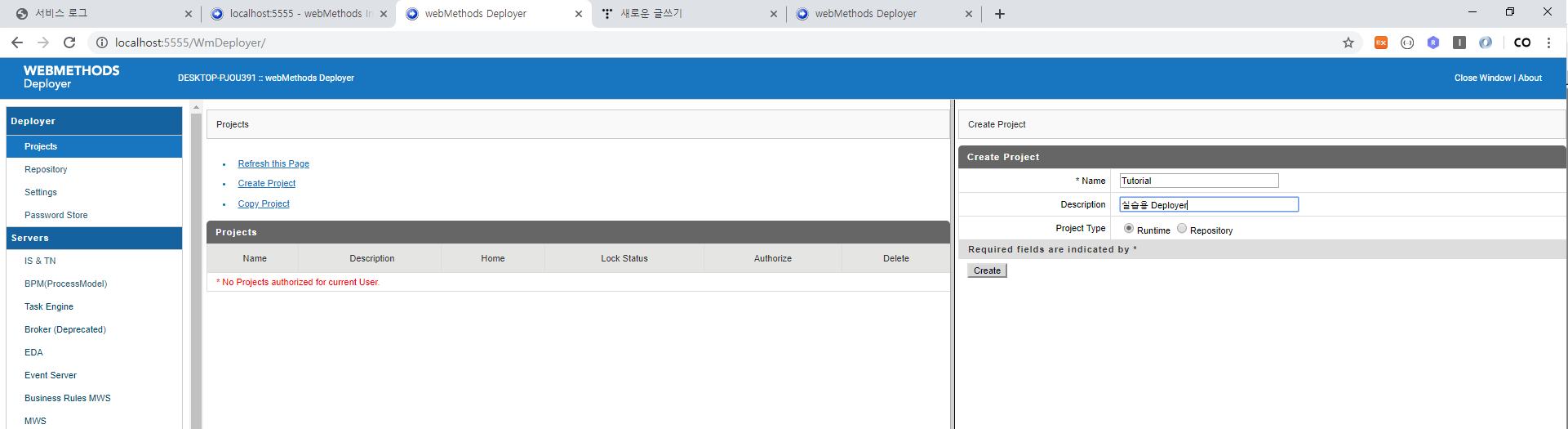Image resolution: width=1568 pixels, height=429 pixels.
Task: View site info icon beside localhost address
Action: point(102,42)
